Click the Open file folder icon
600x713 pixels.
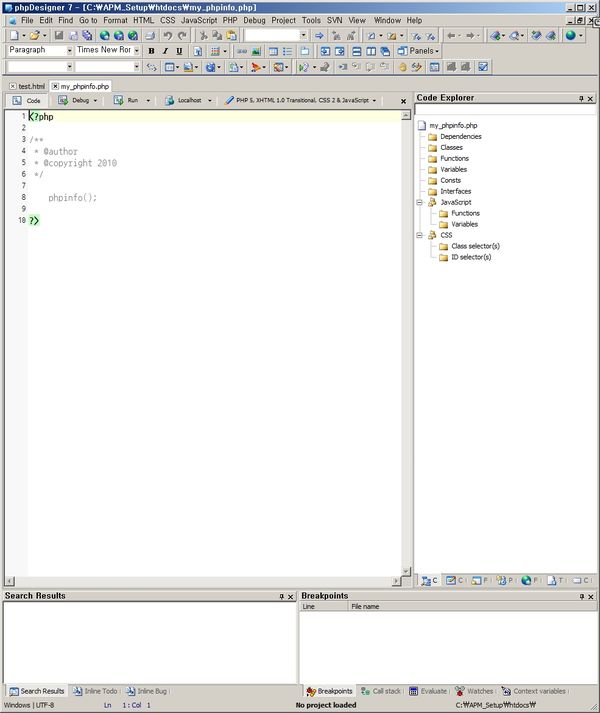[35, 35]
